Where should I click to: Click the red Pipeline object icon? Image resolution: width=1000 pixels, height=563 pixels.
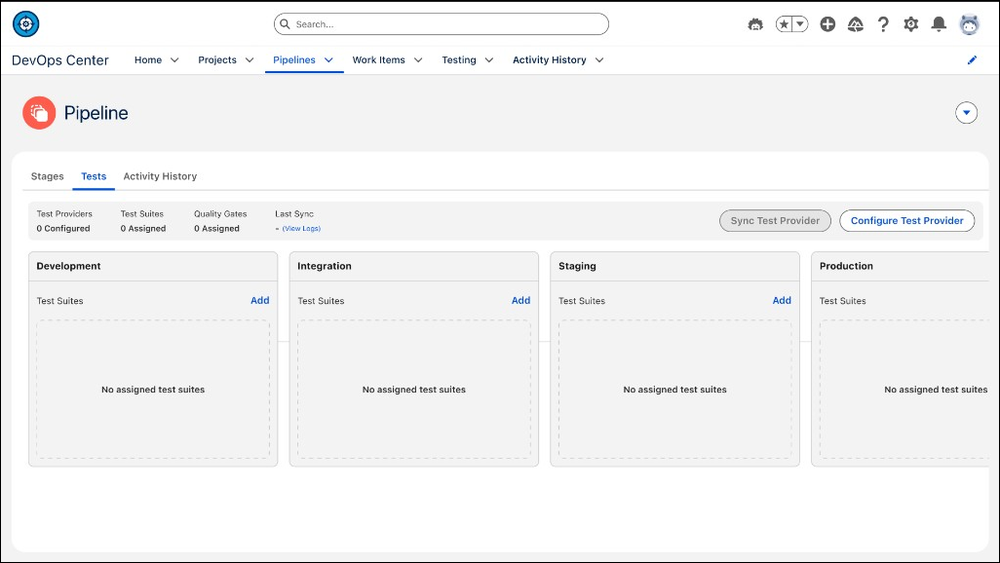coord(39,113)
